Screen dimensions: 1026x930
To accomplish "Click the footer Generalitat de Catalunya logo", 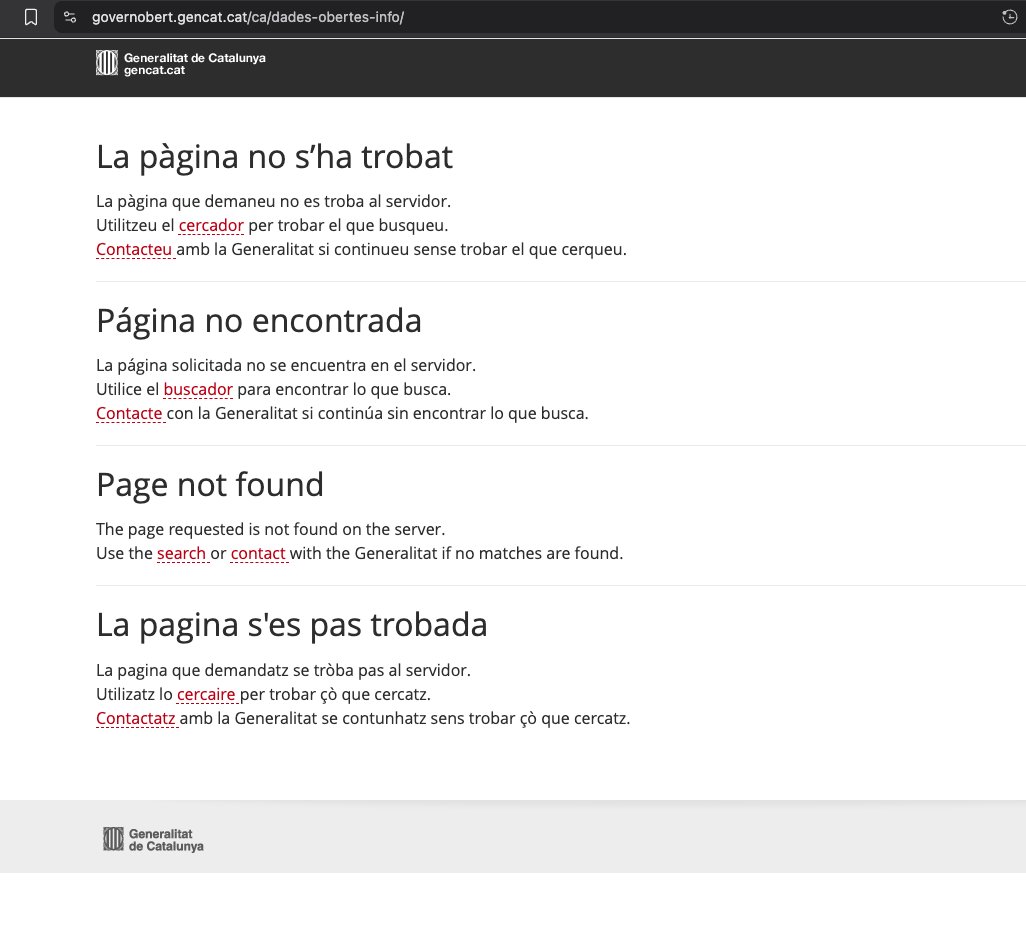I will click(x=153, y=839).
